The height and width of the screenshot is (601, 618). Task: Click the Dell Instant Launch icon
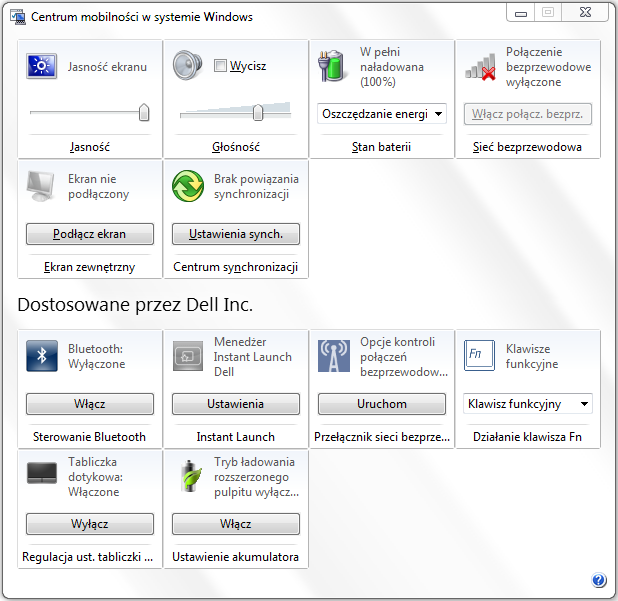coord(188,356)
